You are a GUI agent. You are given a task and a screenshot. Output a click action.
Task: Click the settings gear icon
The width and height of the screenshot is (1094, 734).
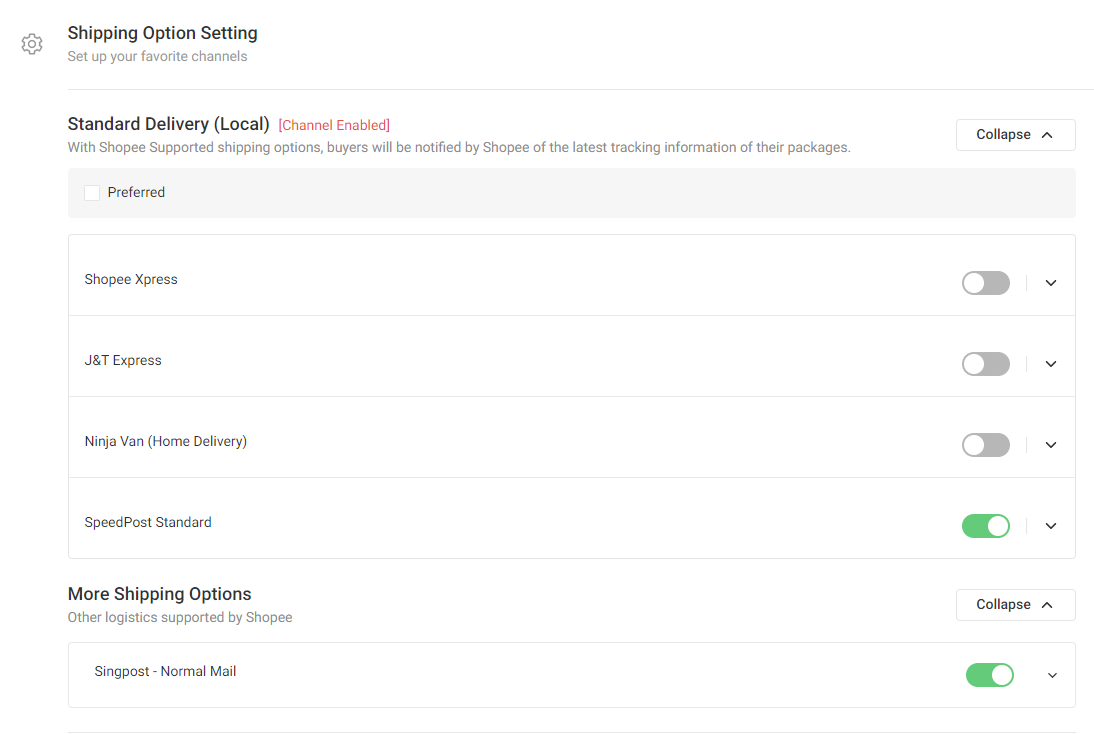click(32, 44)
